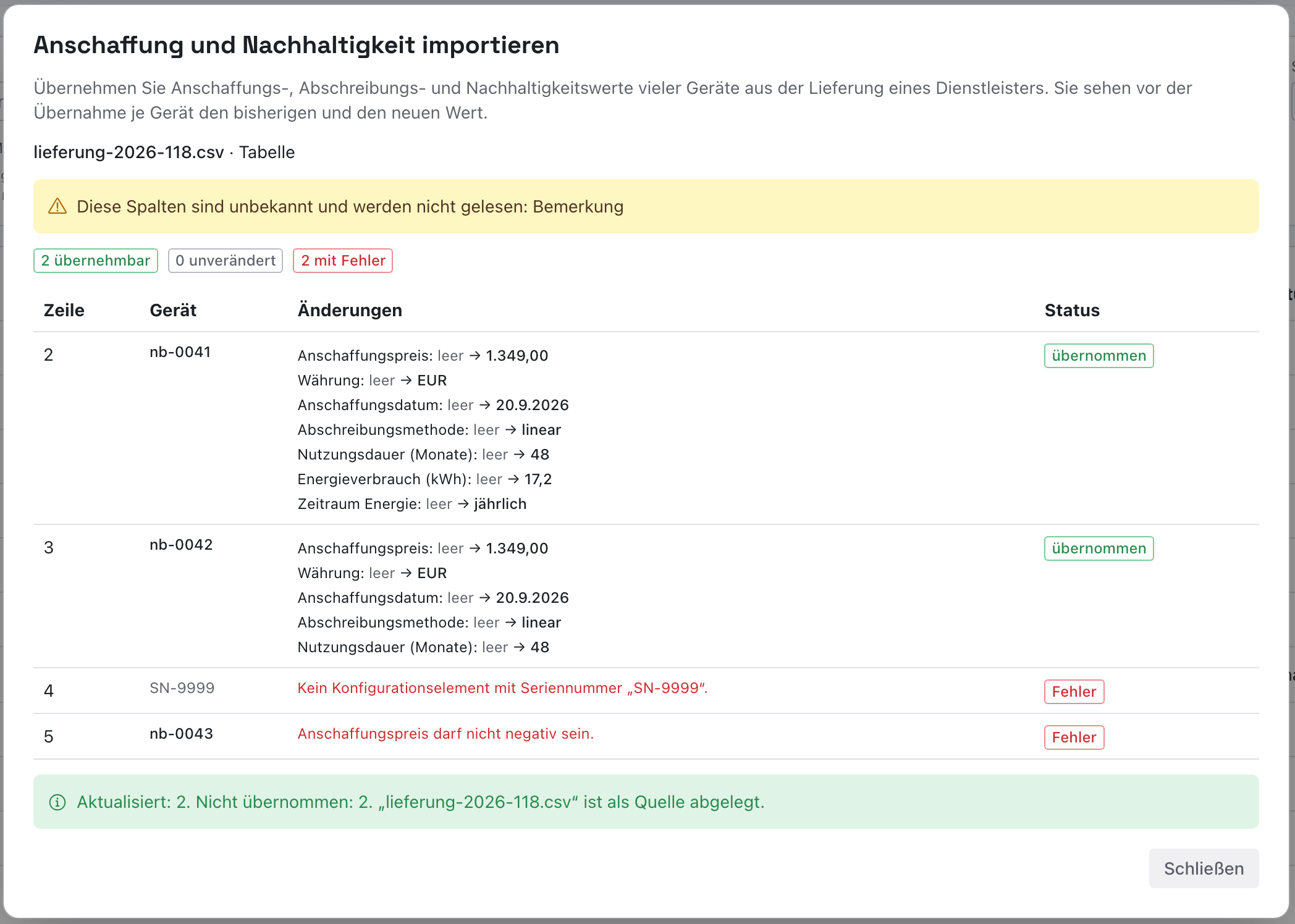Screen dimensions: 1295x924
Task: Click the Änderungen column header
Action: pyautogui.click(x=350, y=310)
